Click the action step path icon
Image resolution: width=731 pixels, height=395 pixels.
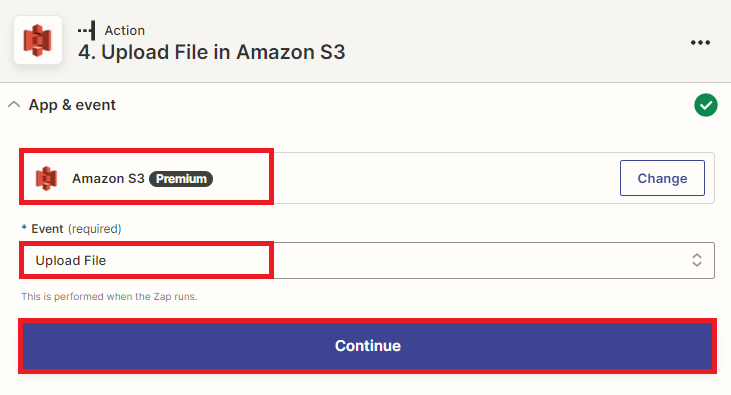click(x=87, y=30)
